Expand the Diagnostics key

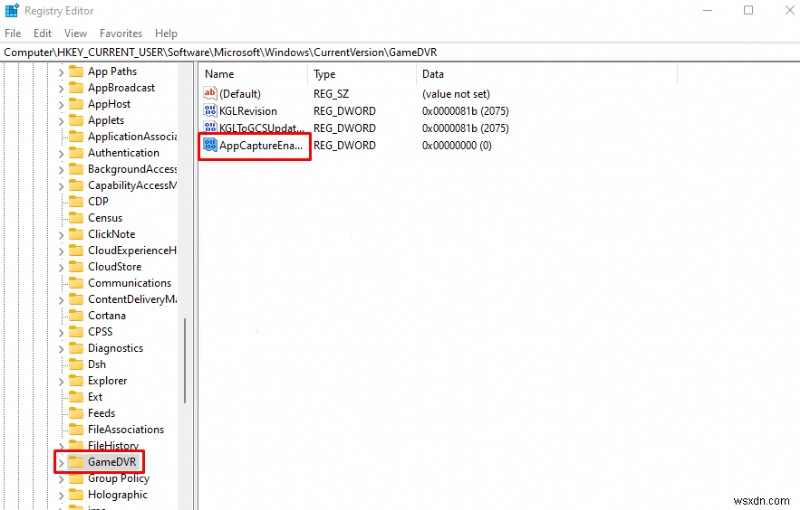point(61,349)
